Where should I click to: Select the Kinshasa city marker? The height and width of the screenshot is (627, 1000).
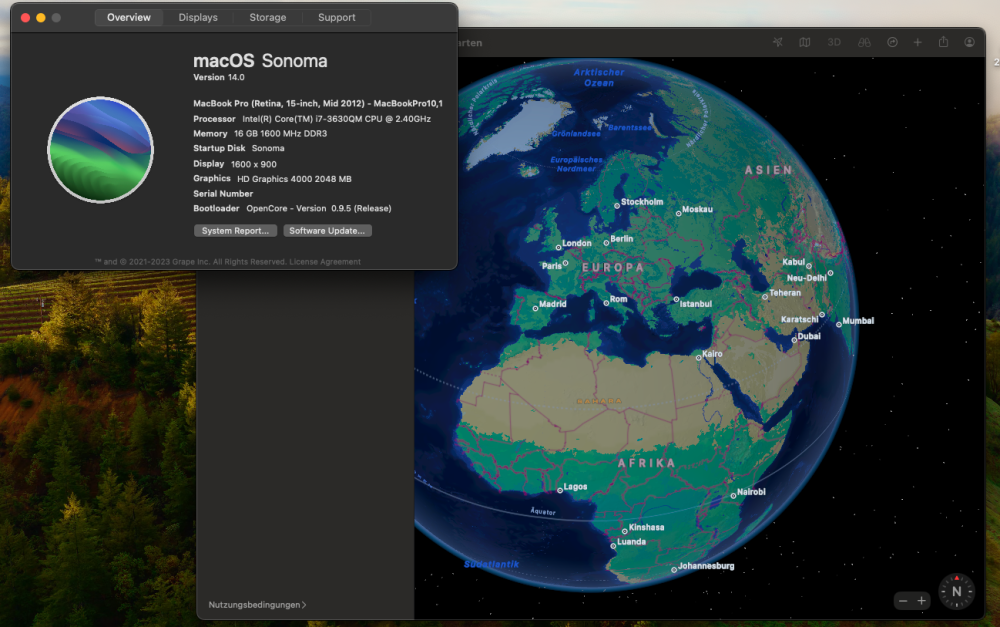625,531
